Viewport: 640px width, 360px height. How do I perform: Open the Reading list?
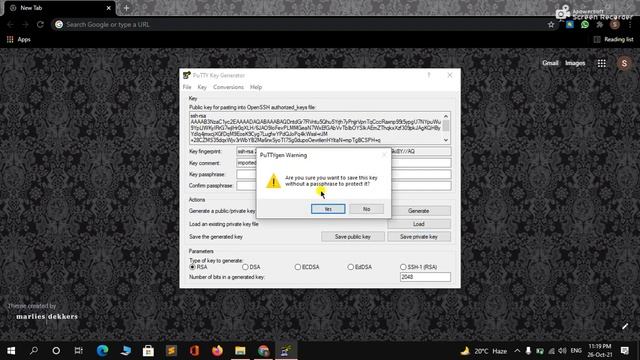613,40
